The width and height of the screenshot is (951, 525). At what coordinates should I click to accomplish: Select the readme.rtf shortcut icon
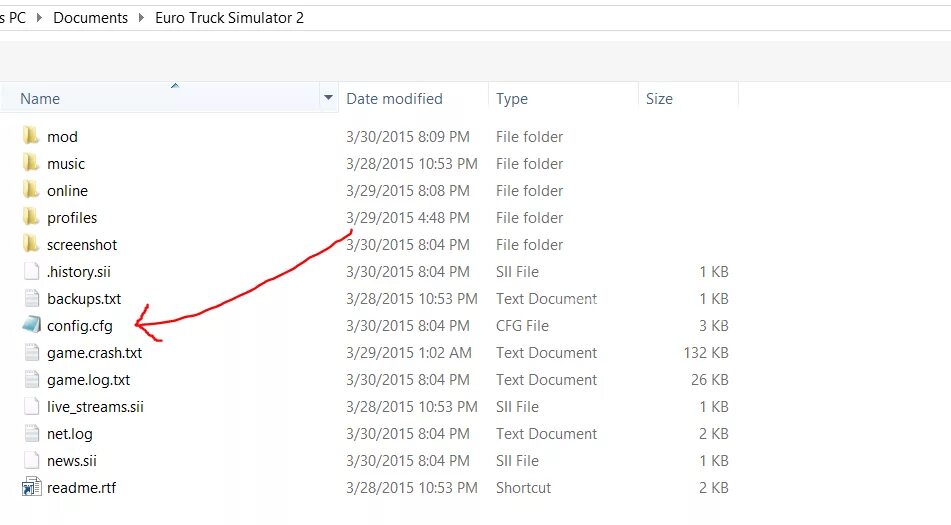[32, 487]
